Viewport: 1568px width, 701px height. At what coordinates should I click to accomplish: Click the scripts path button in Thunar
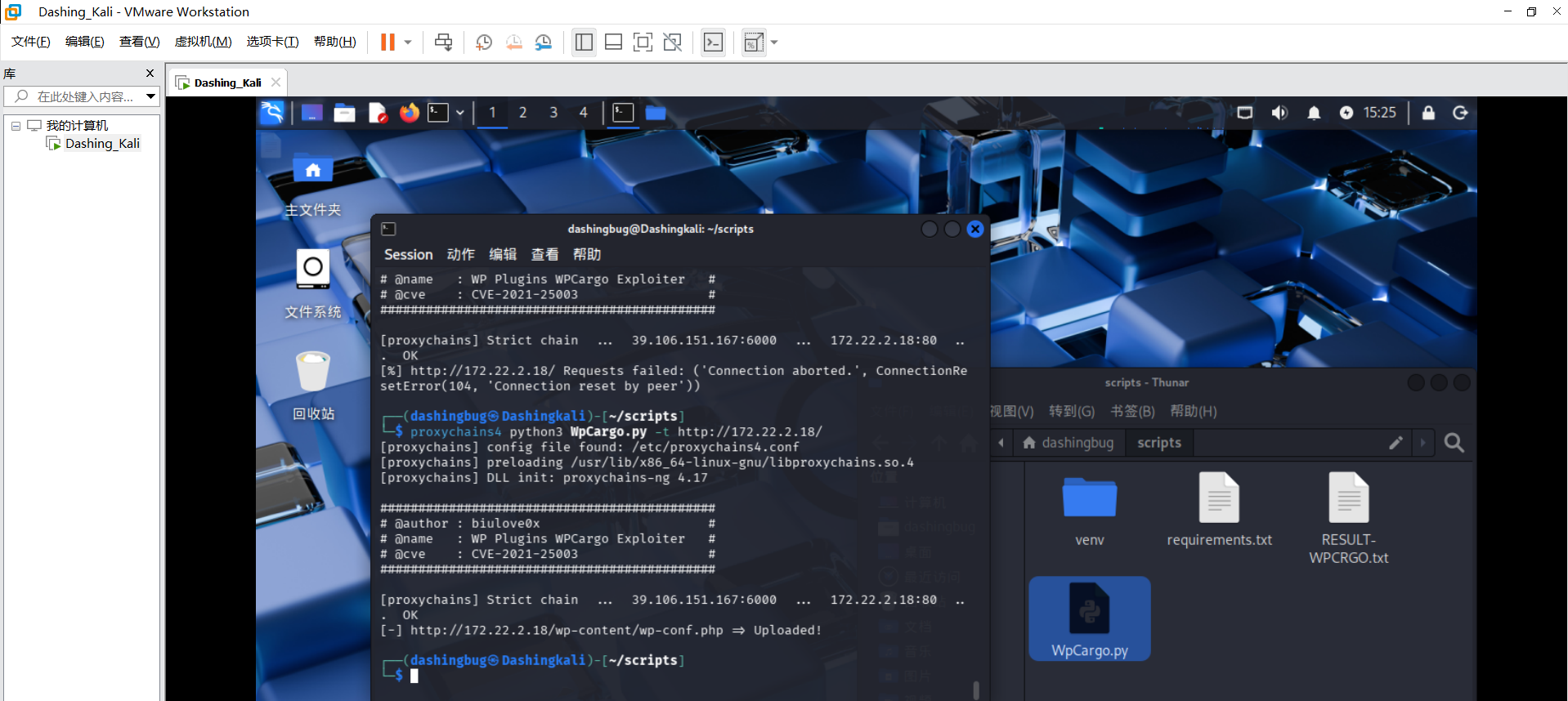coord(1158,443)
